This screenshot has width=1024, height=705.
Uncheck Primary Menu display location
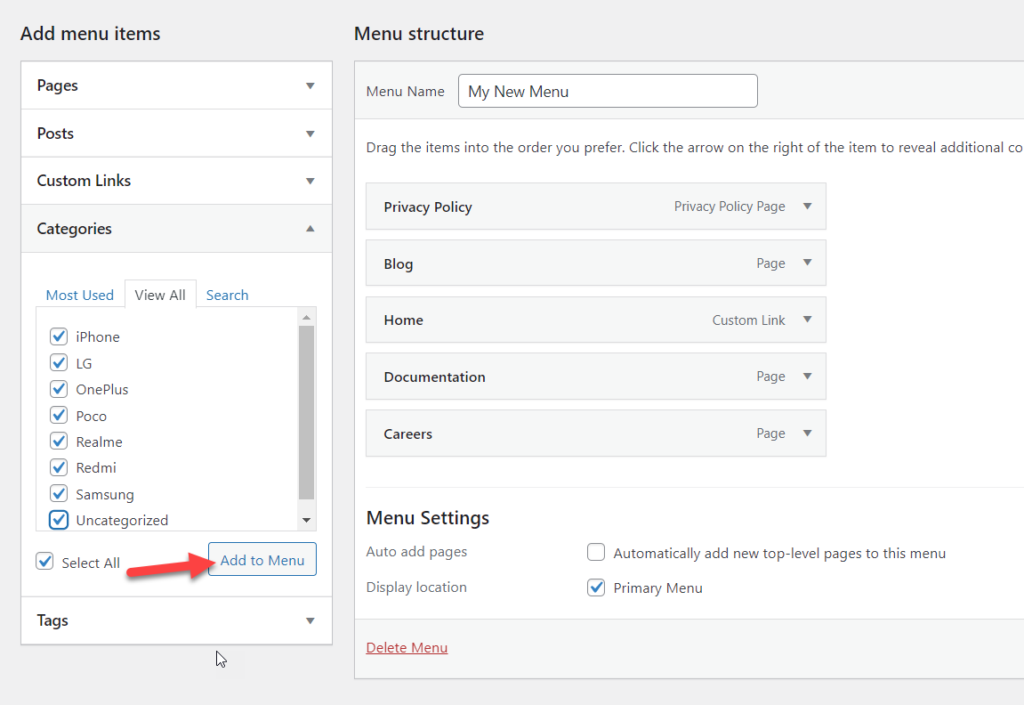[x=596, y=588]
